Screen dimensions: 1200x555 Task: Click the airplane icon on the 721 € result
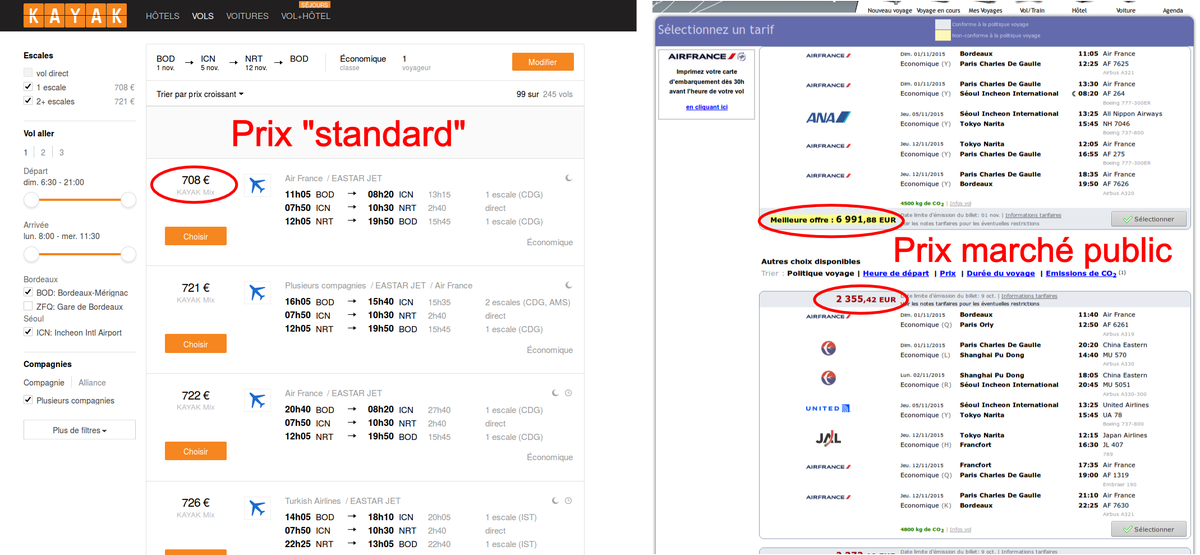click(258, 292)
